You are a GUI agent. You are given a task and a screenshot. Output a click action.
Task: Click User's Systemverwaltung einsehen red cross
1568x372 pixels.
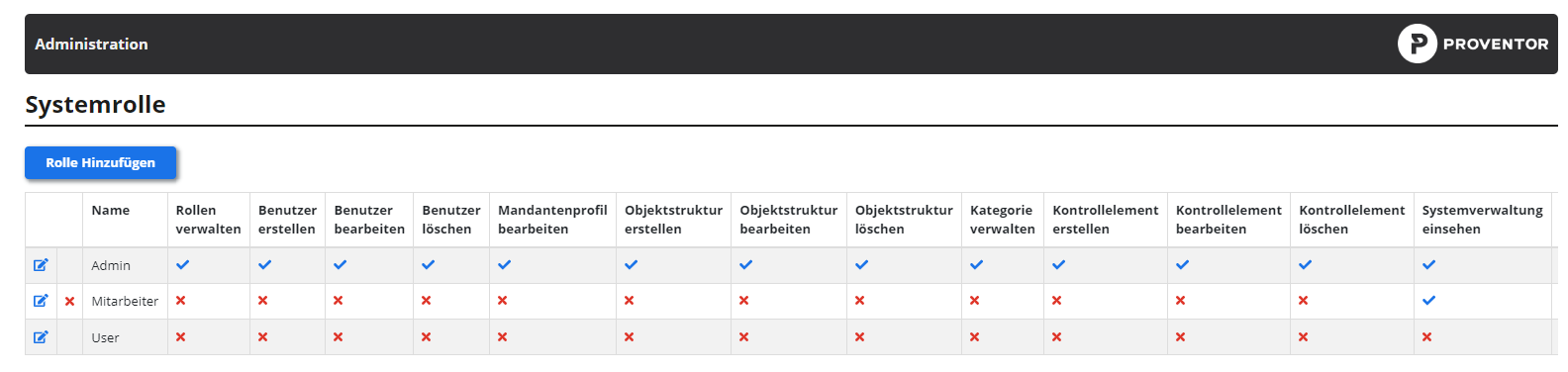1427,337
